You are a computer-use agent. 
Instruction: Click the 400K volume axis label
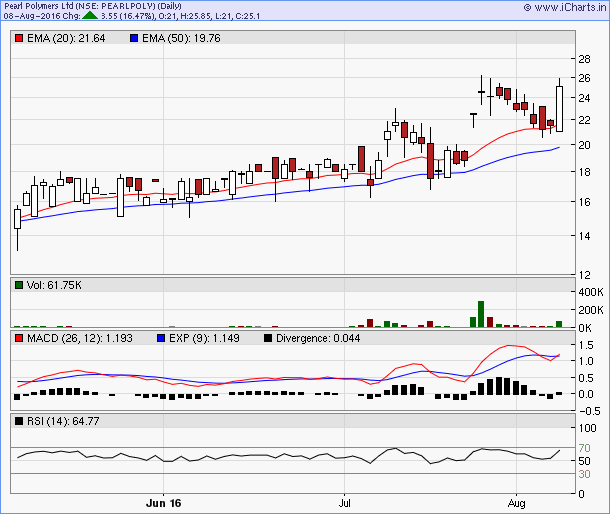tap(591, 292)
